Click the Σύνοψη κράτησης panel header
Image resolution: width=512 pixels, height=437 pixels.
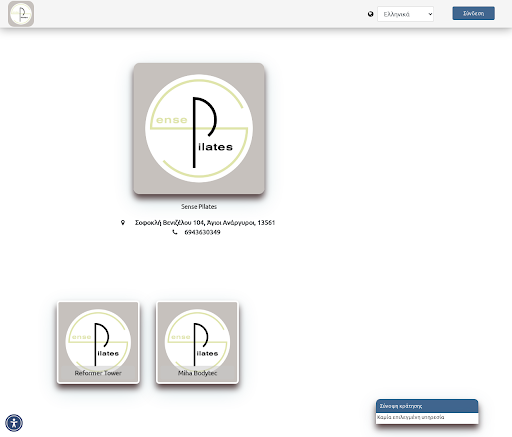coord(427,406)
